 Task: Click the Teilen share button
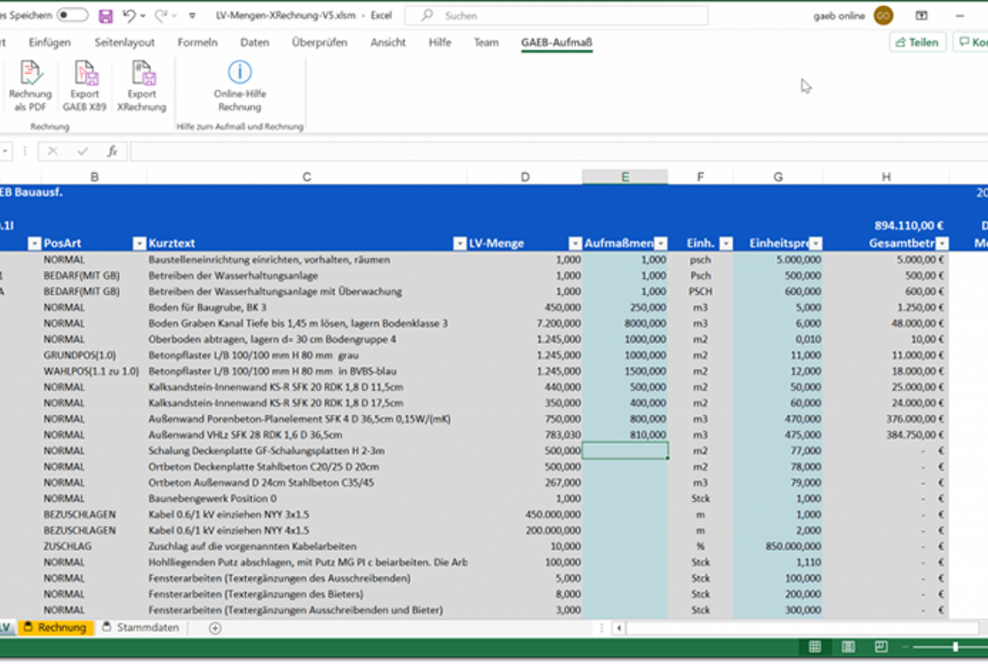point(917,42)
